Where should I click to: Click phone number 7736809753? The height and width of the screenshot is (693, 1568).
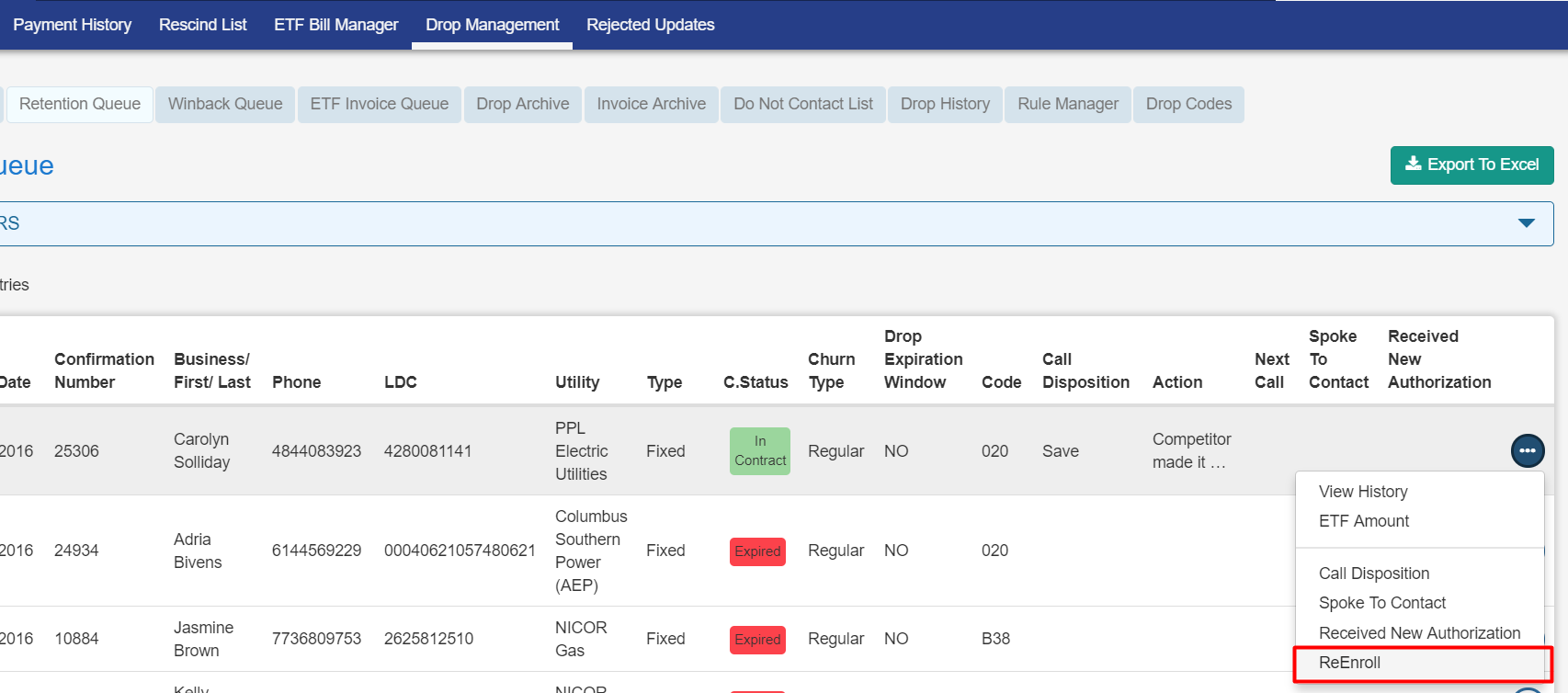316,639
